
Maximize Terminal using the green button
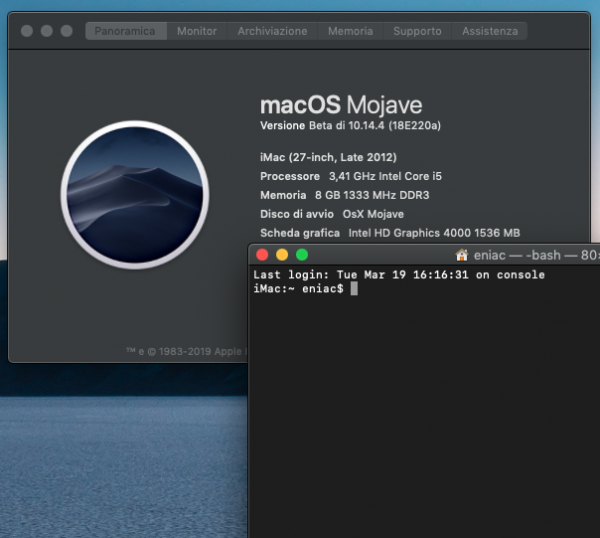tap(302, 255)
